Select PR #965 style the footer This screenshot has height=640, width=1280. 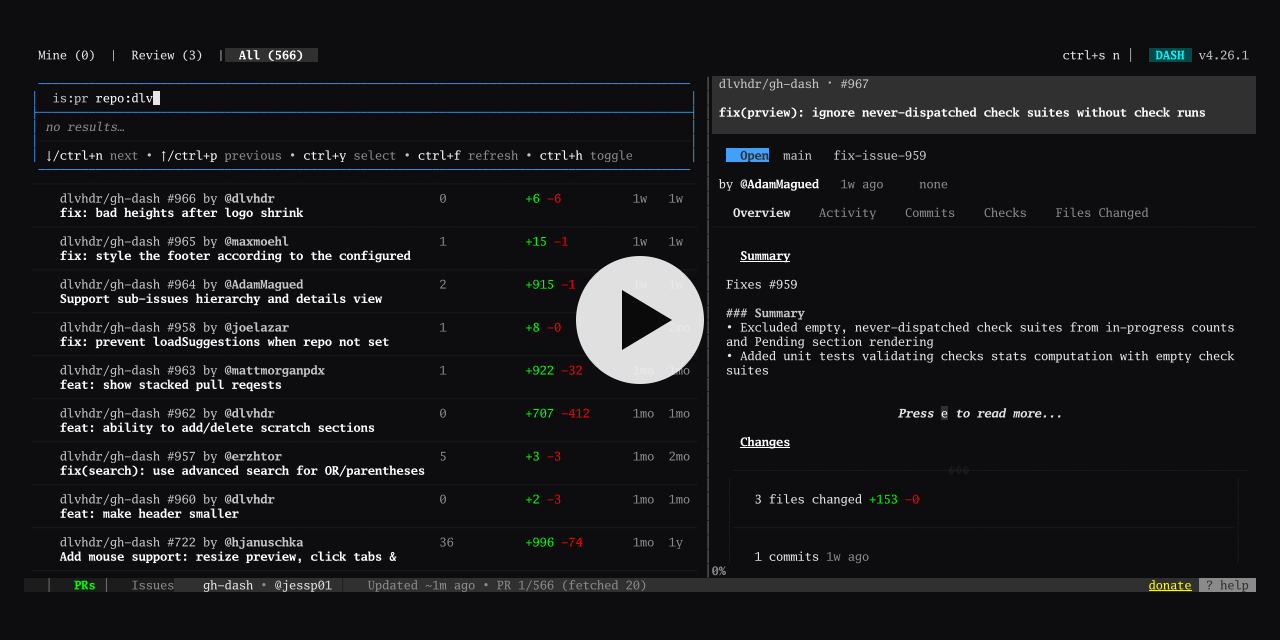coord(364,249)
